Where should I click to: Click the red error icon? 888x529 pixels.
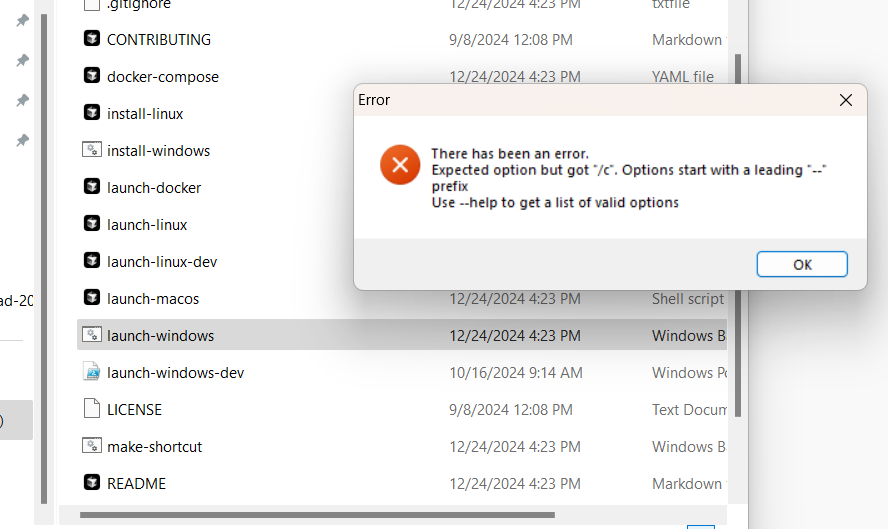(400, 165)
